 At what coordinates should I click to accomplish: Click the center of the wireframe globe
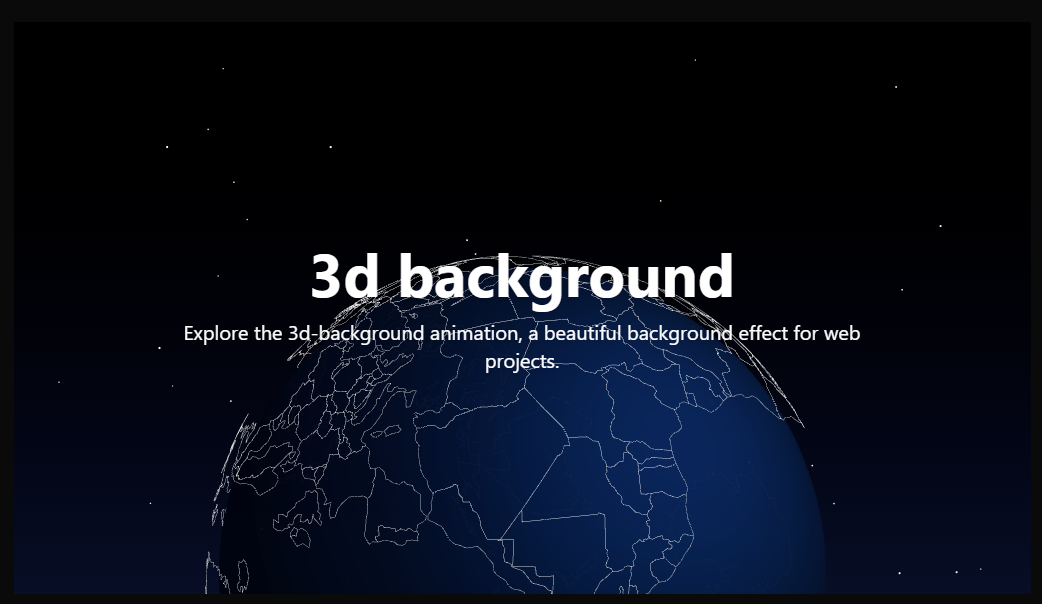tap(520, 480)
